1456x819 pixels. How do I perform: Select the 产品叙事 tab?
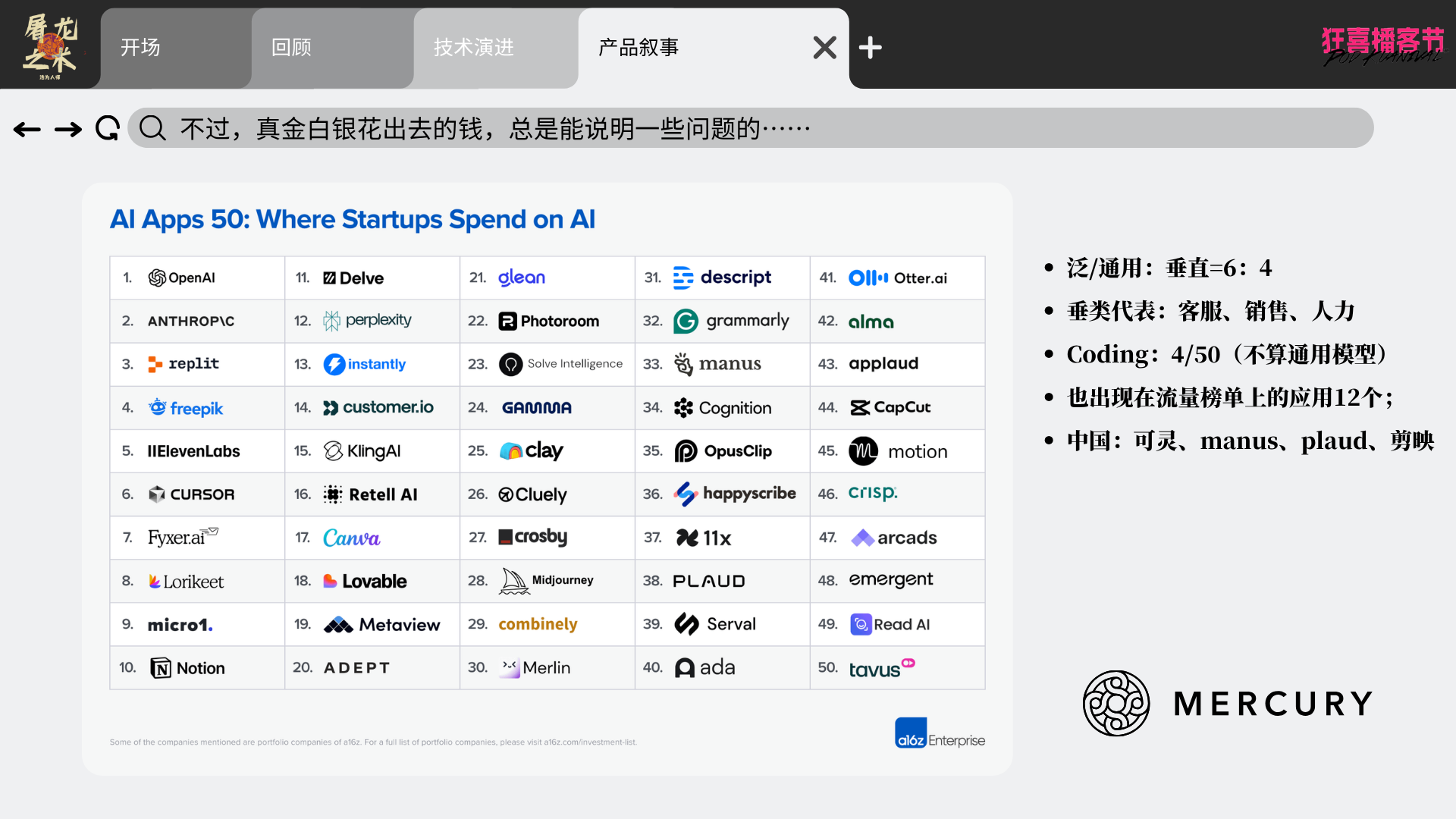(x=639, y=48)
